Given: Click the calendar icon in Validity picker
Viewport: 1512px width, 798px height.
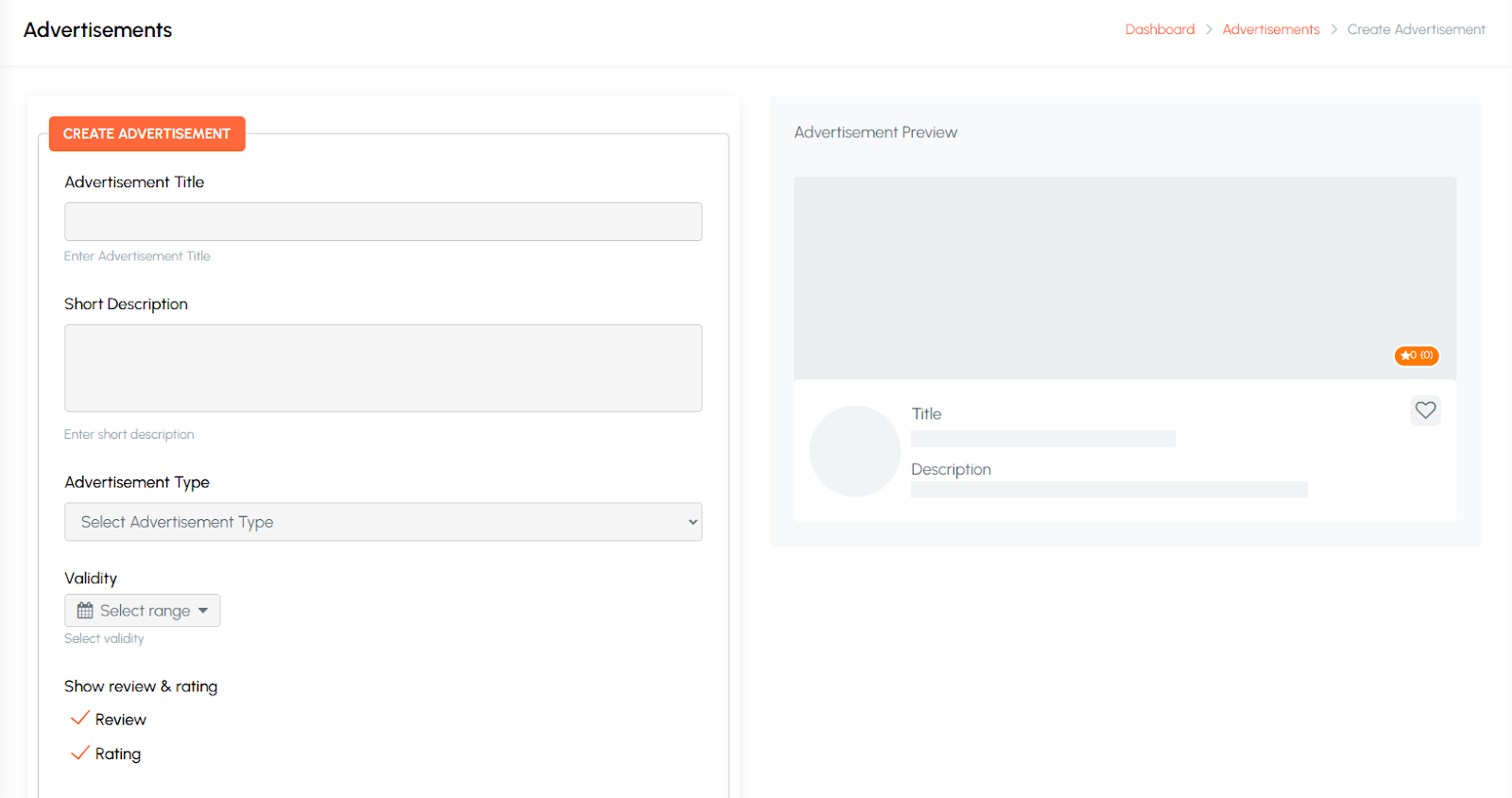Looking at the screenshot, I should point(85,611).
